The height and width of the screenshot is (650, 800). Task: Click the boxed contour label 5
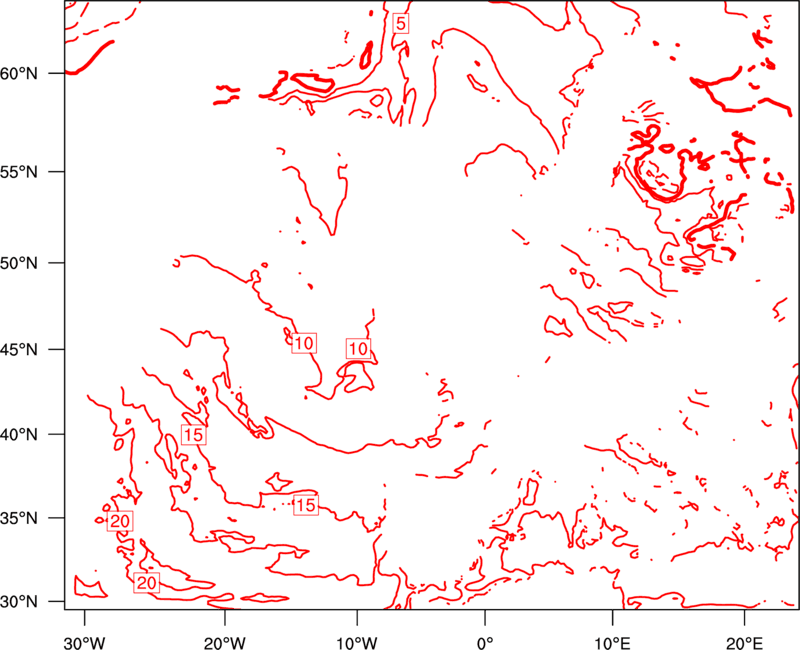401,23
